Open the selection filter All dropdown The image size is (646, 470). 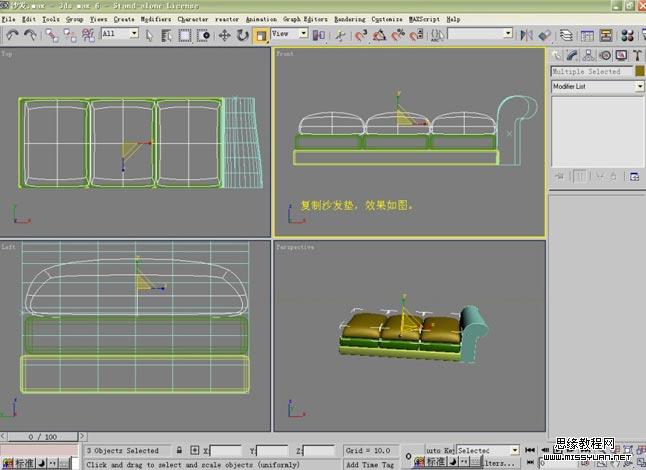[119, 34]
